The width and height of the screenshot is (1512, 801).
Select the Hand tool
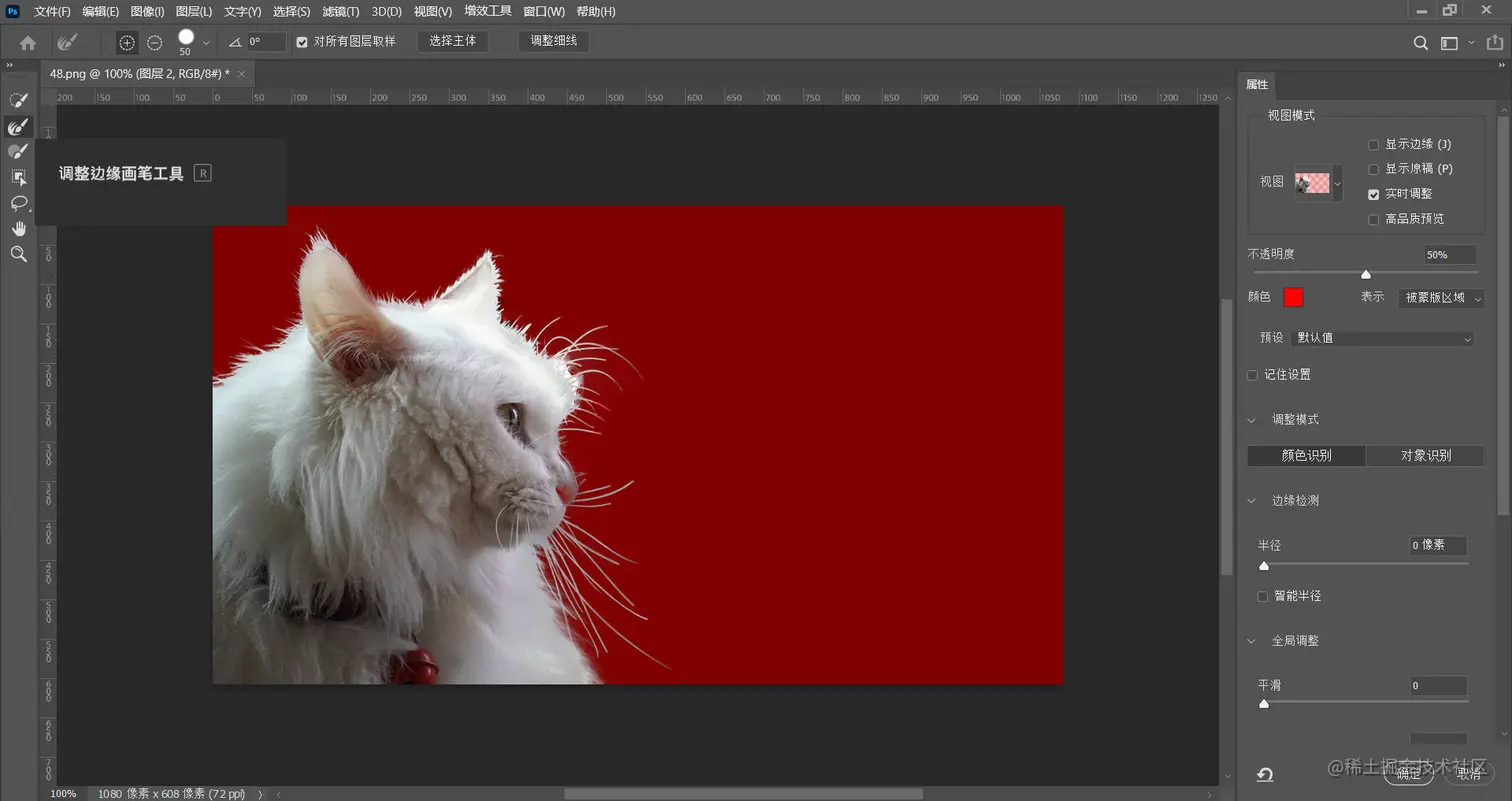coord(18,229)
